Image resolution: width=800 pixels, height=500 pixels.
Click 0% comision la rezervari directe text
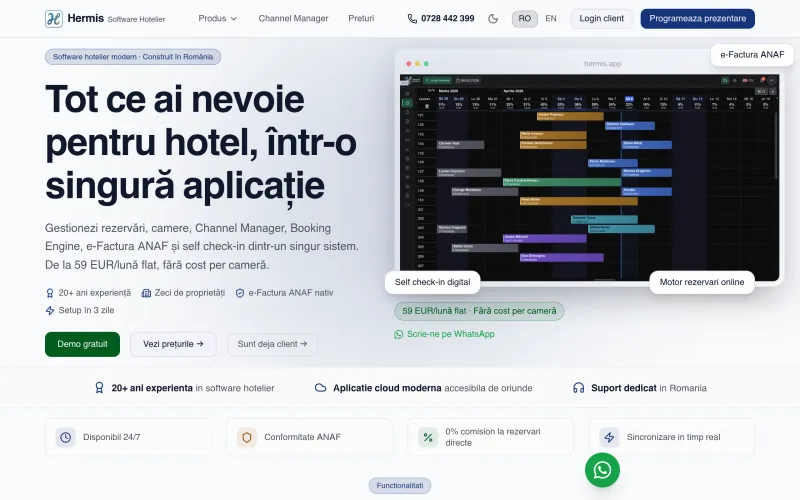point(492,437)
